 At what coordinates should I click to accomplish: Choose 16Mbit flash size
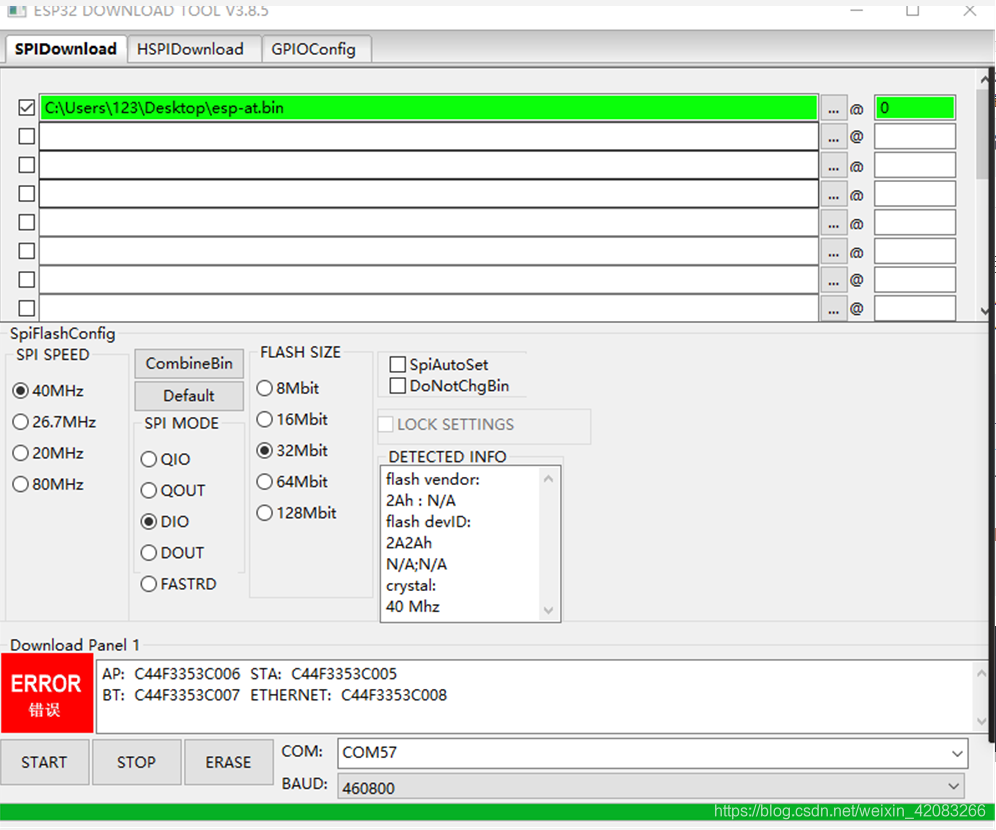(292, 419)
